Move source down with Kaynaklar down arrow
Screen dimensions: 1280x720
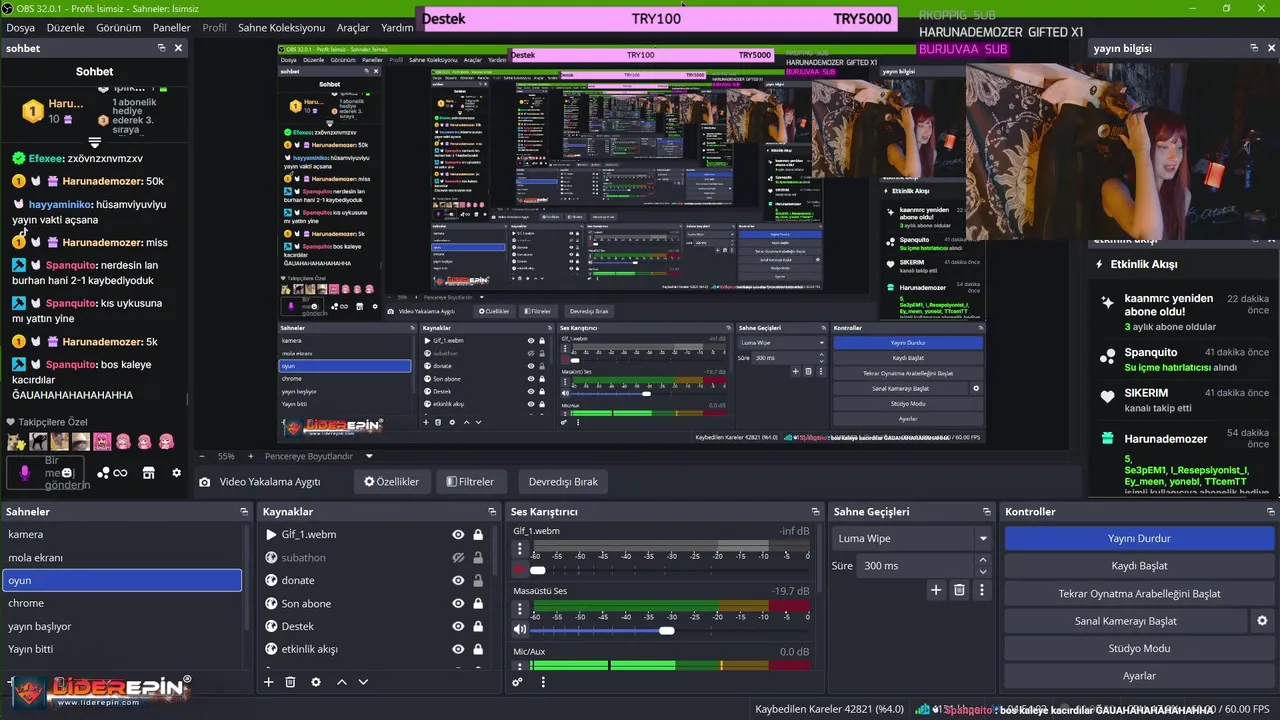[363, 682]
